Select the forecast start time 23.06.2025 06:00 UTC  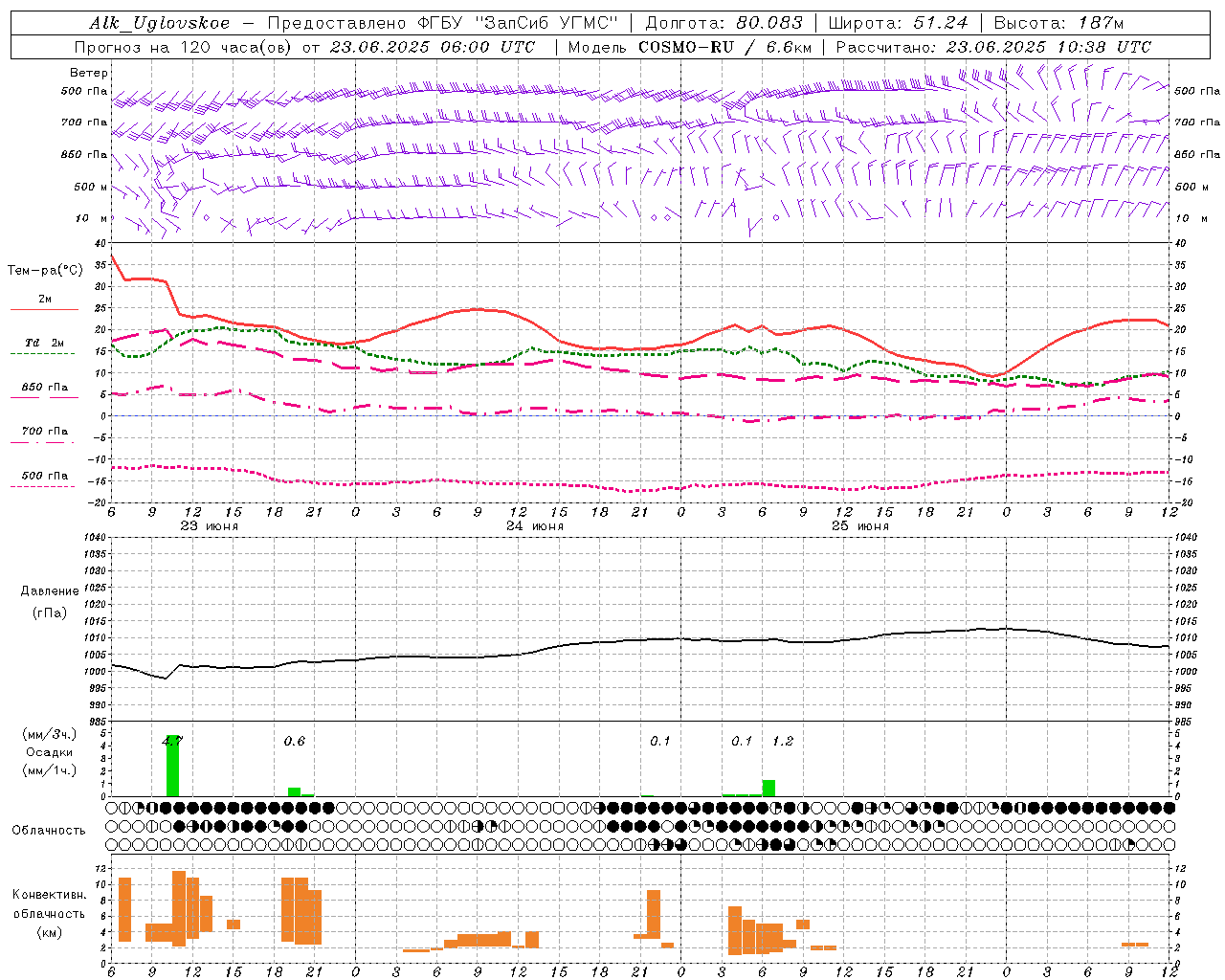(432, 47)
